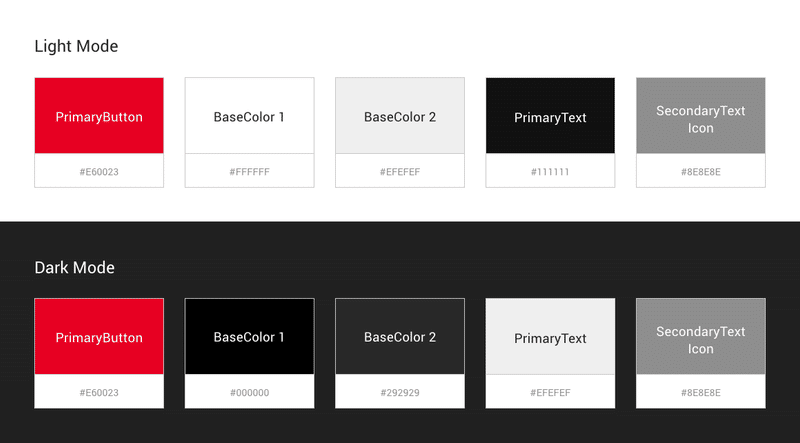Choose the black PrimaryText swatch in Light Mode

point(550,115)
